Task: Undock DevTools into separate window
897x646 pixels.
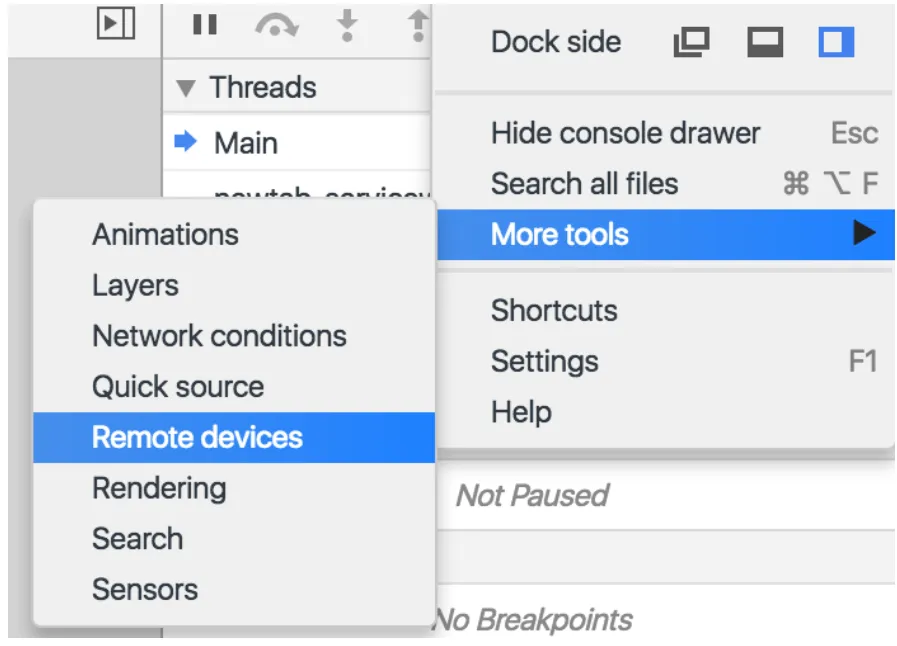Action: click(691, 42)
